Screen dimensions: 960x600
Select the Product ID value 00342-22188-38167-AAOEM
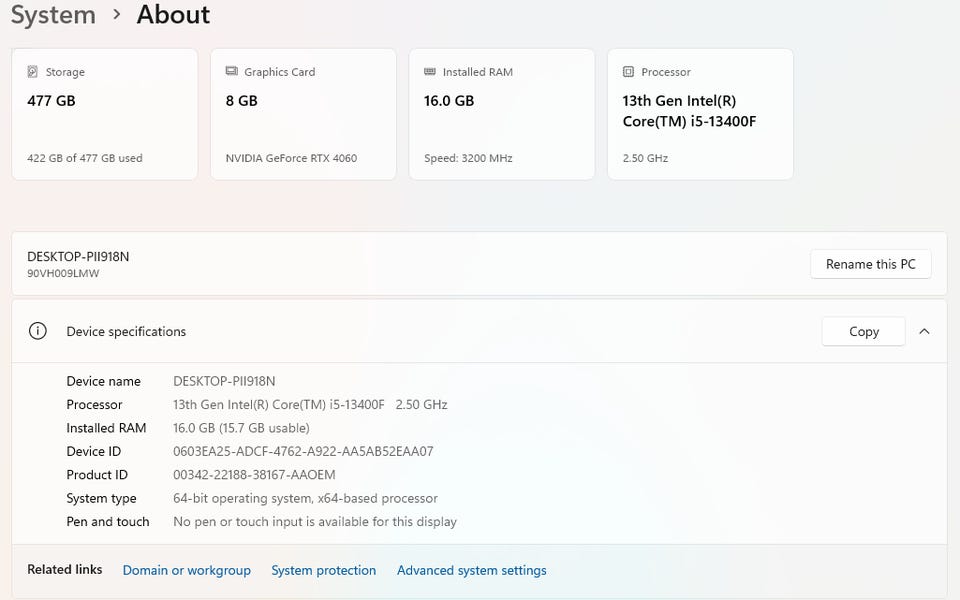click(254, 475)
